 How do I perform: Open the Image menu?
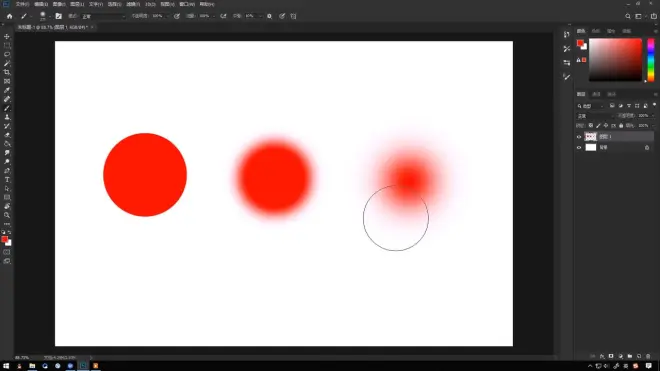[59, 4]
